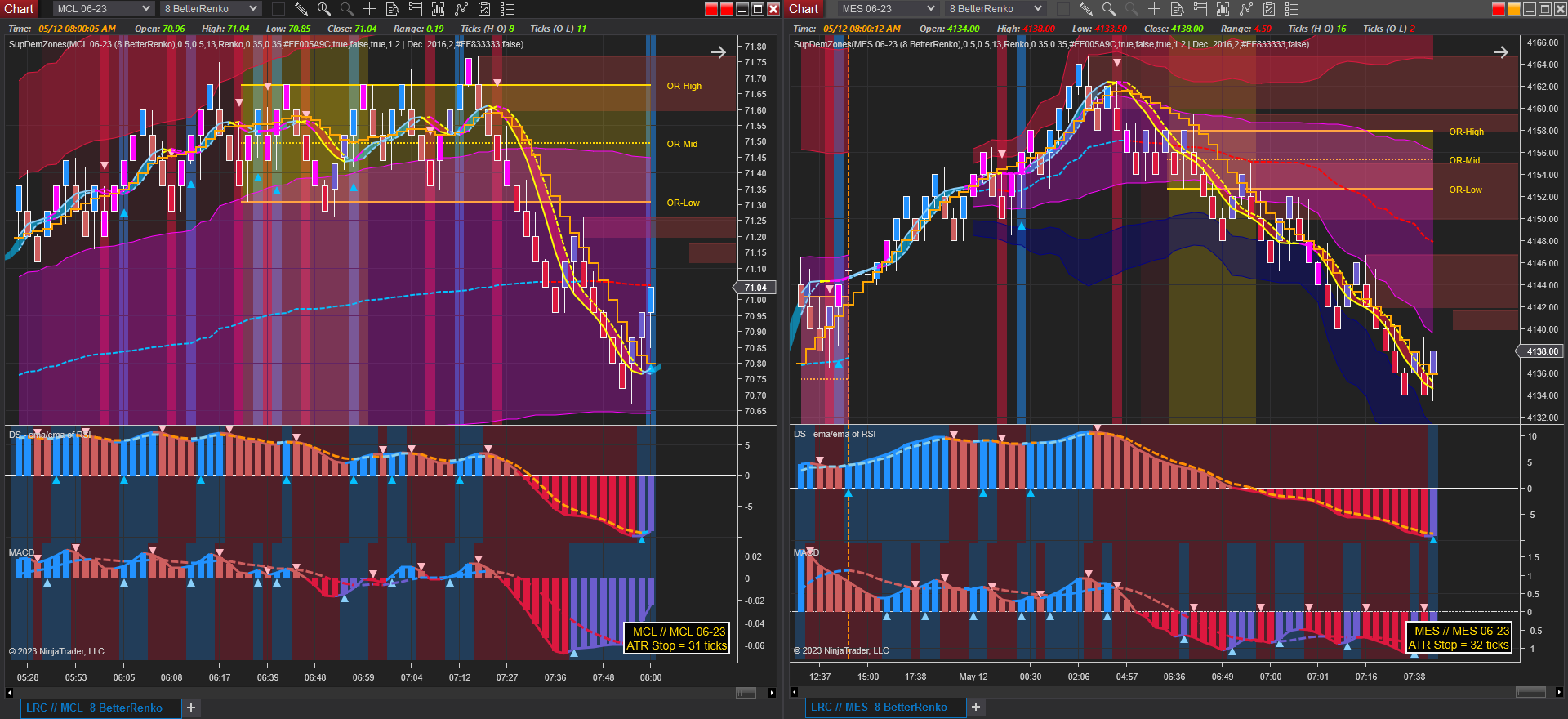Click the orange link square in MES window
The width and height of the screenshot is (1568, 719).
click(1513, 9)
